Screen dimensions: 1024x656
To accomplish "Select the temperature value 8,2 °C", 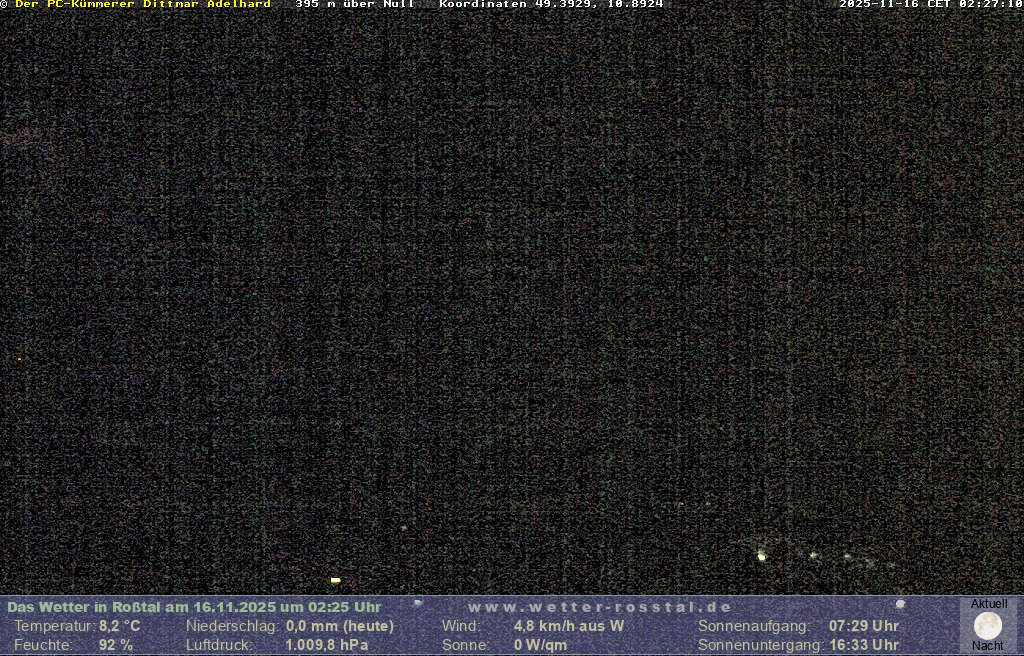I will pyautogui.click(x=119, y=626).
